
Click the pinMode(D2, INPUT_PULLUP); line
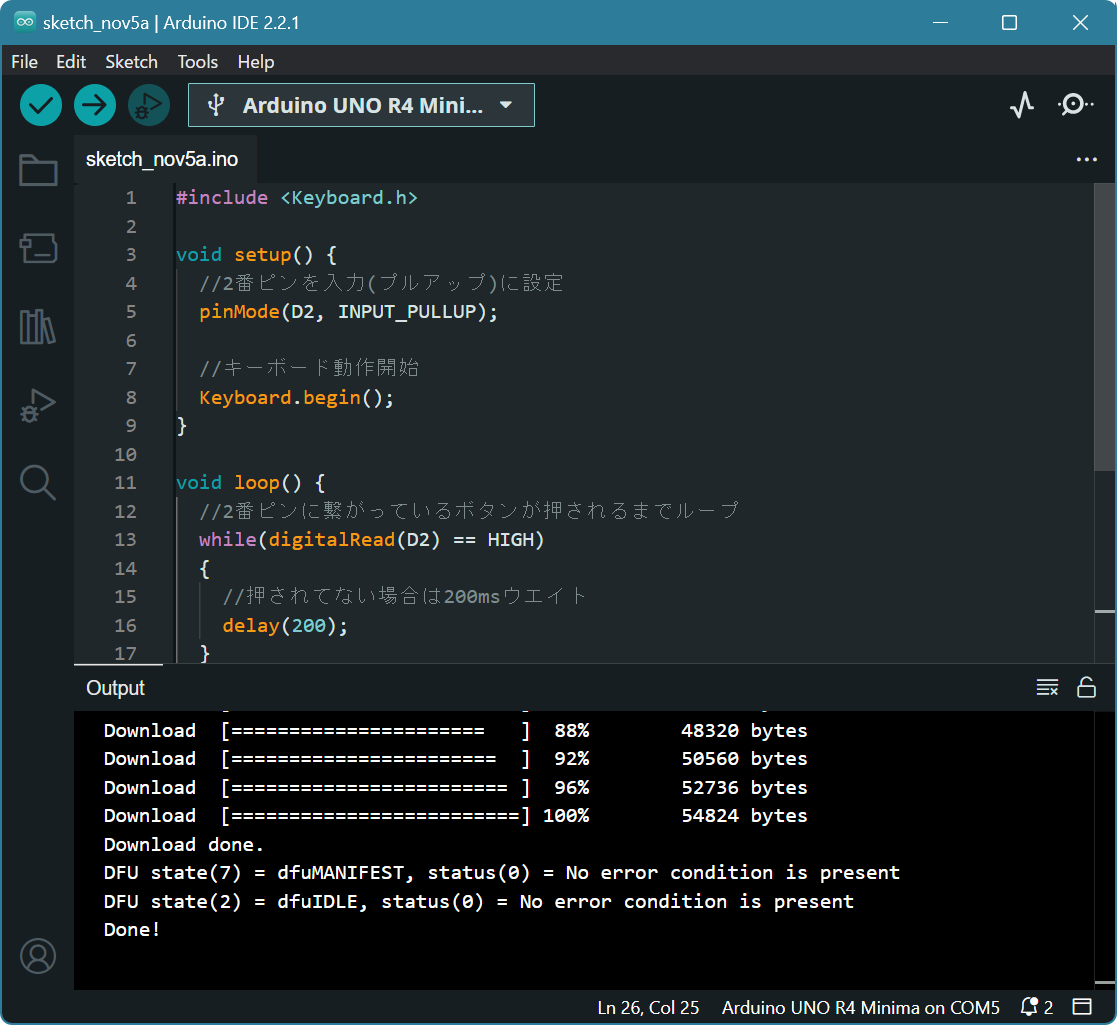coord(348,311)
